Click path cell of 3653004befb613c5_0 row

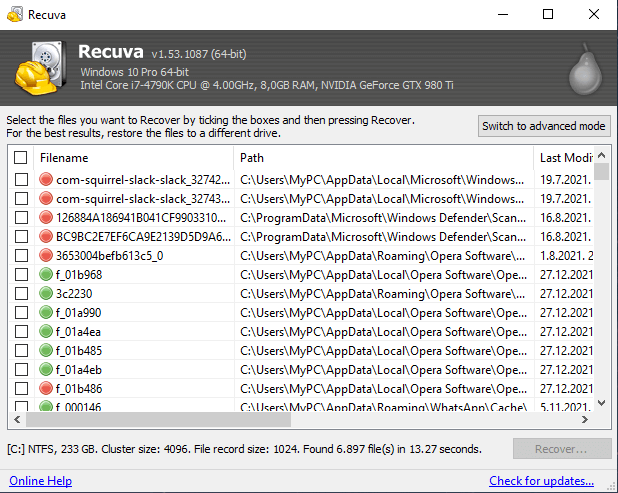(x=383, y=256)
